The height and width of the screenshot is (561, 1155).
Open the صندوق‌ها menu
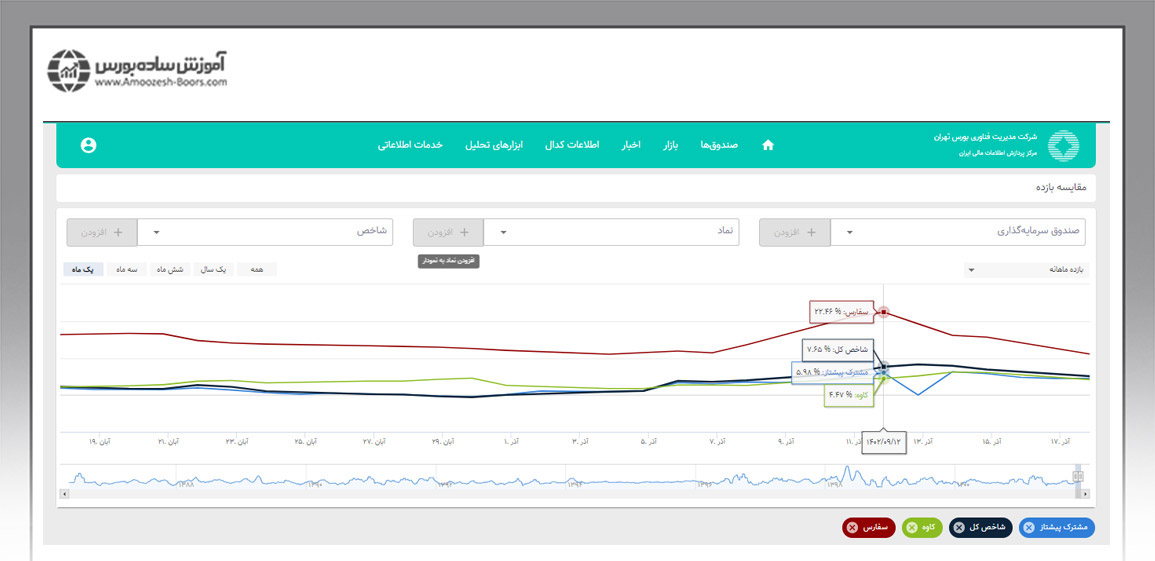pos(718,145)
